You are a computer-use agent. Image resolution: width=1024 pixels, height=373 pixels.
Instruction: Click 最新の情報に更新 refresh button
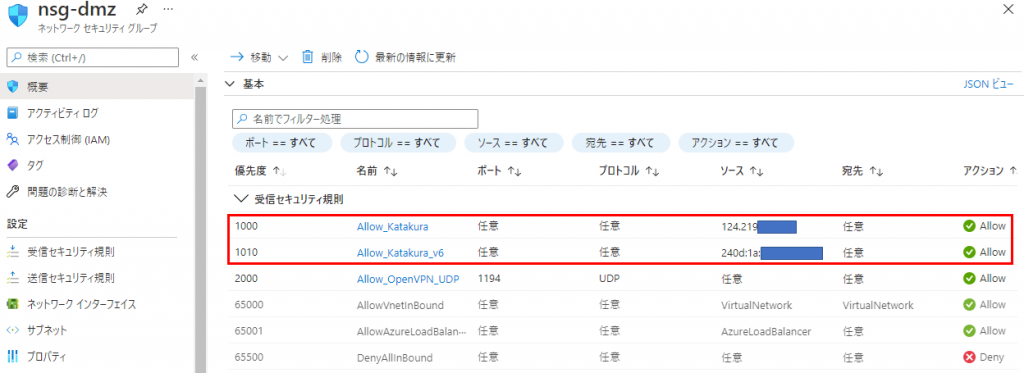405,57
